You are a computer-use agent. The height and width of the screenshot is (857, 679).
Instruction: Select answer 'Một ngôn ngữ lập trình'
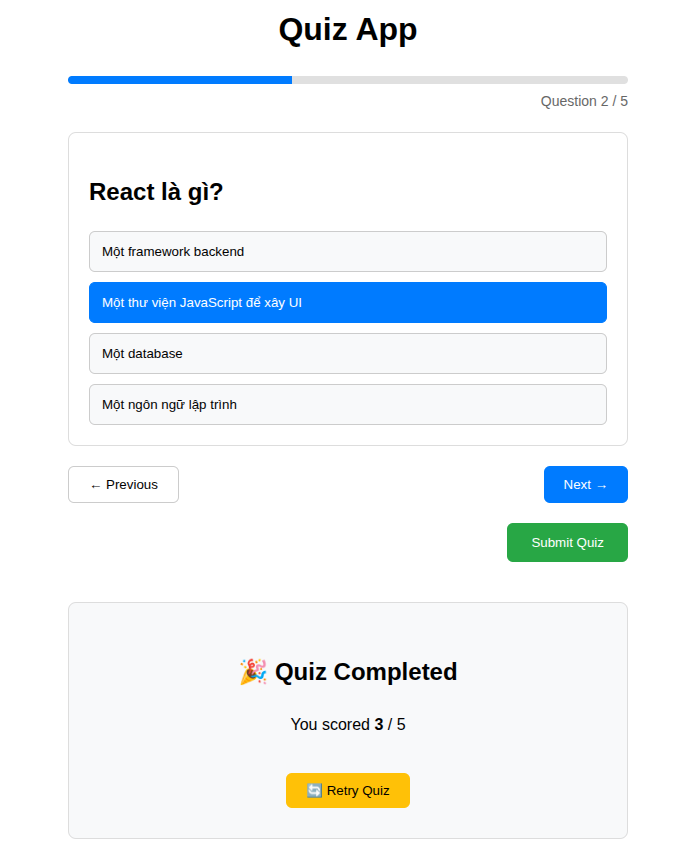click(347, 404)
